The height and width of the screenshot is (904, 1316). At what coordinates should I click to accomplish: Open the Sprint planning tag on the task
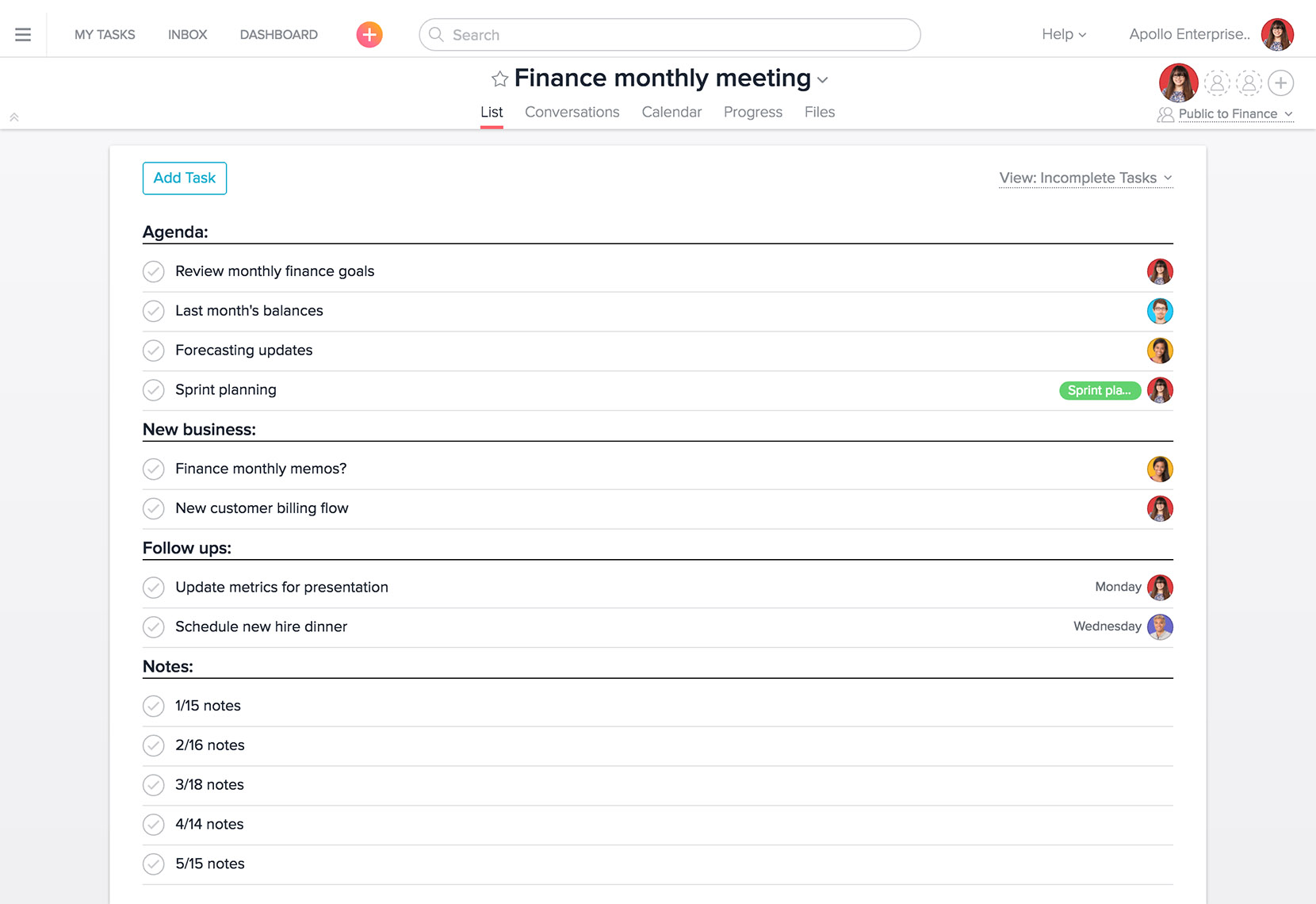point(1100,390)
